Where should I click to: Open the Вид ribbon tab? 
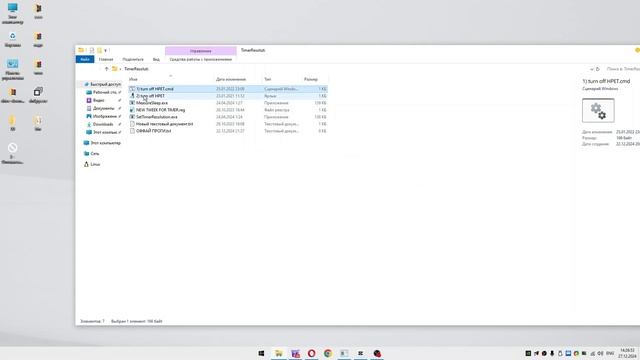coord(156,59)
